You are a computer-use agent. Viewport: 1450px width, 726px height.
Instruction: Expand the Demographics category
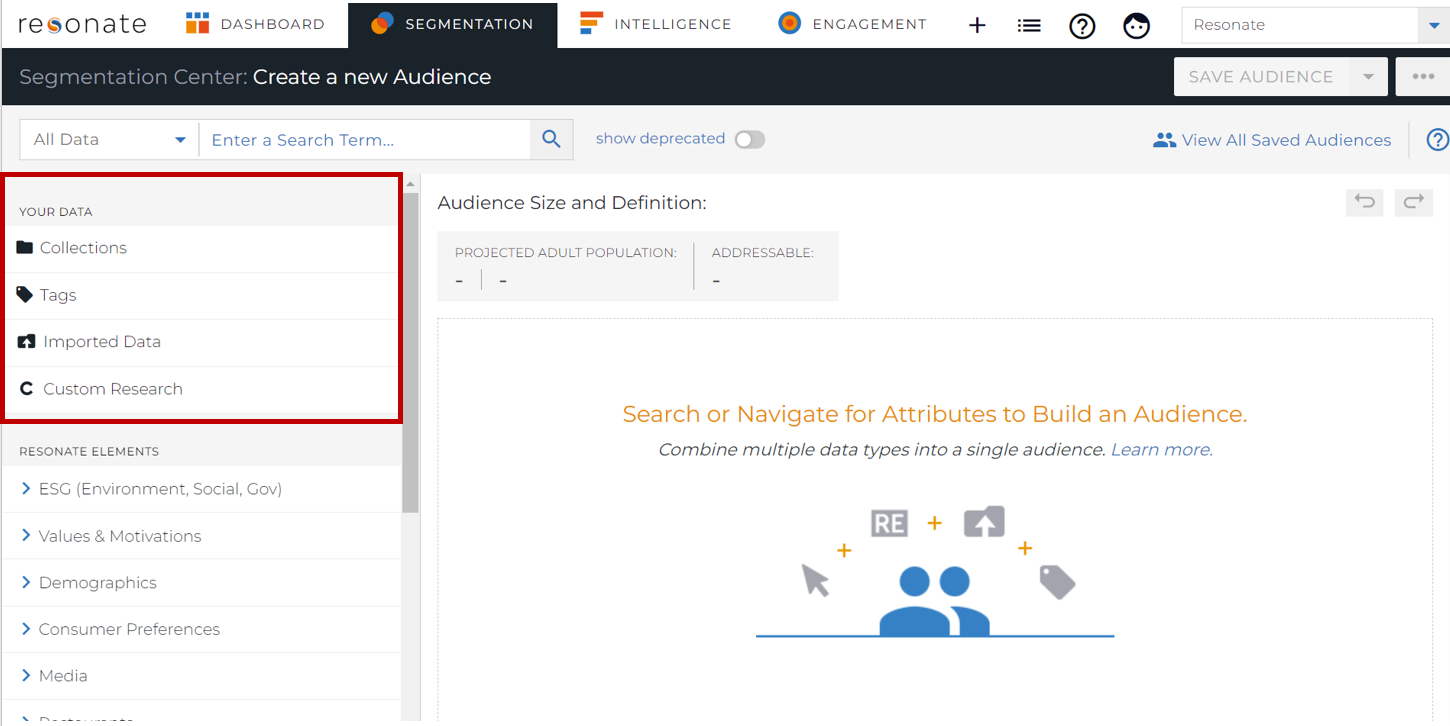pyautogui.click(x=201, y=583)
